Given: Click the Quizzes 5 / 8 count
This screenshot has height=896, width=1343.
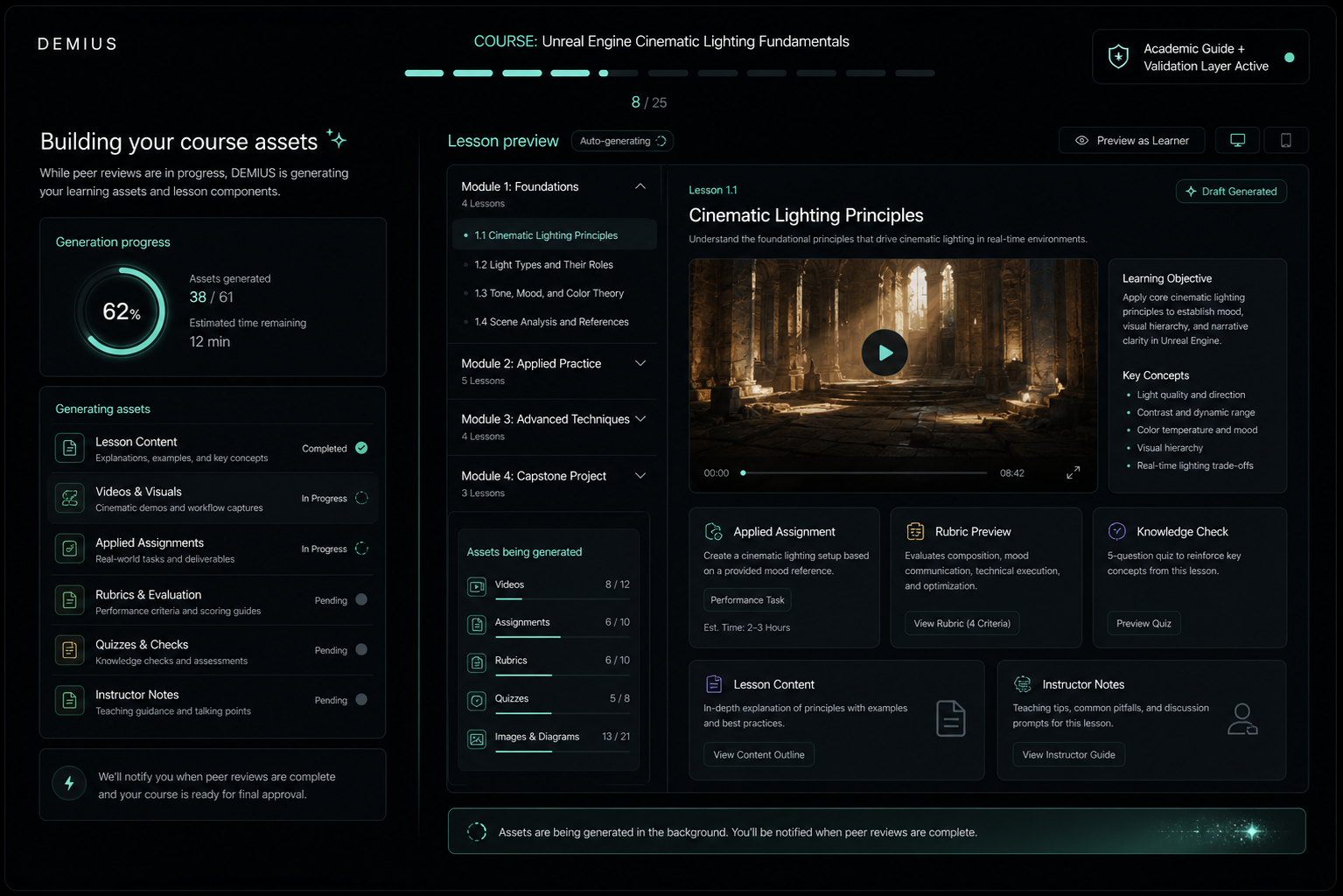Looking at the screenshot, I should pos(619,698).
